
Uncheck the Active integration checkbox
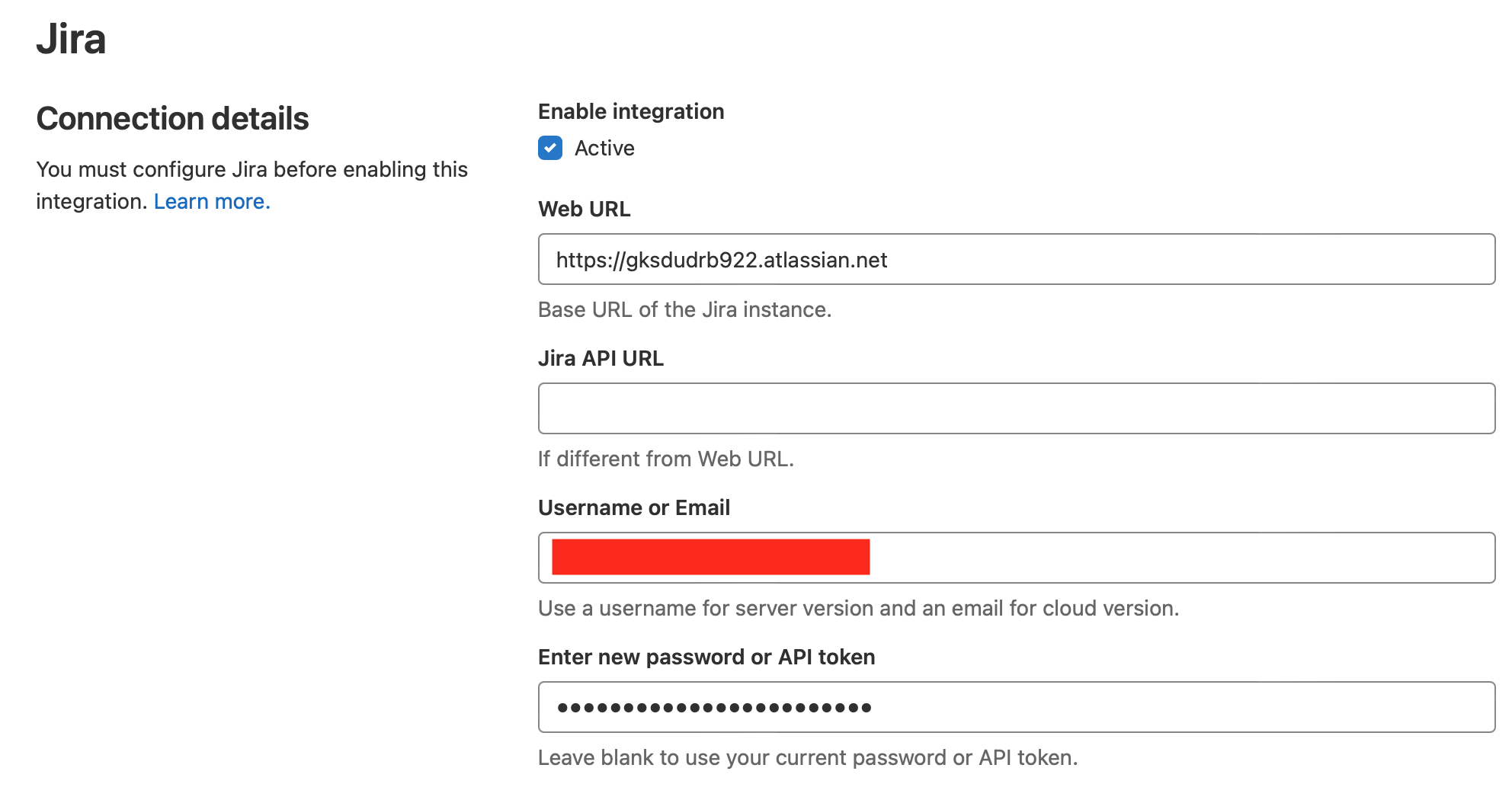tap(550, 148)
